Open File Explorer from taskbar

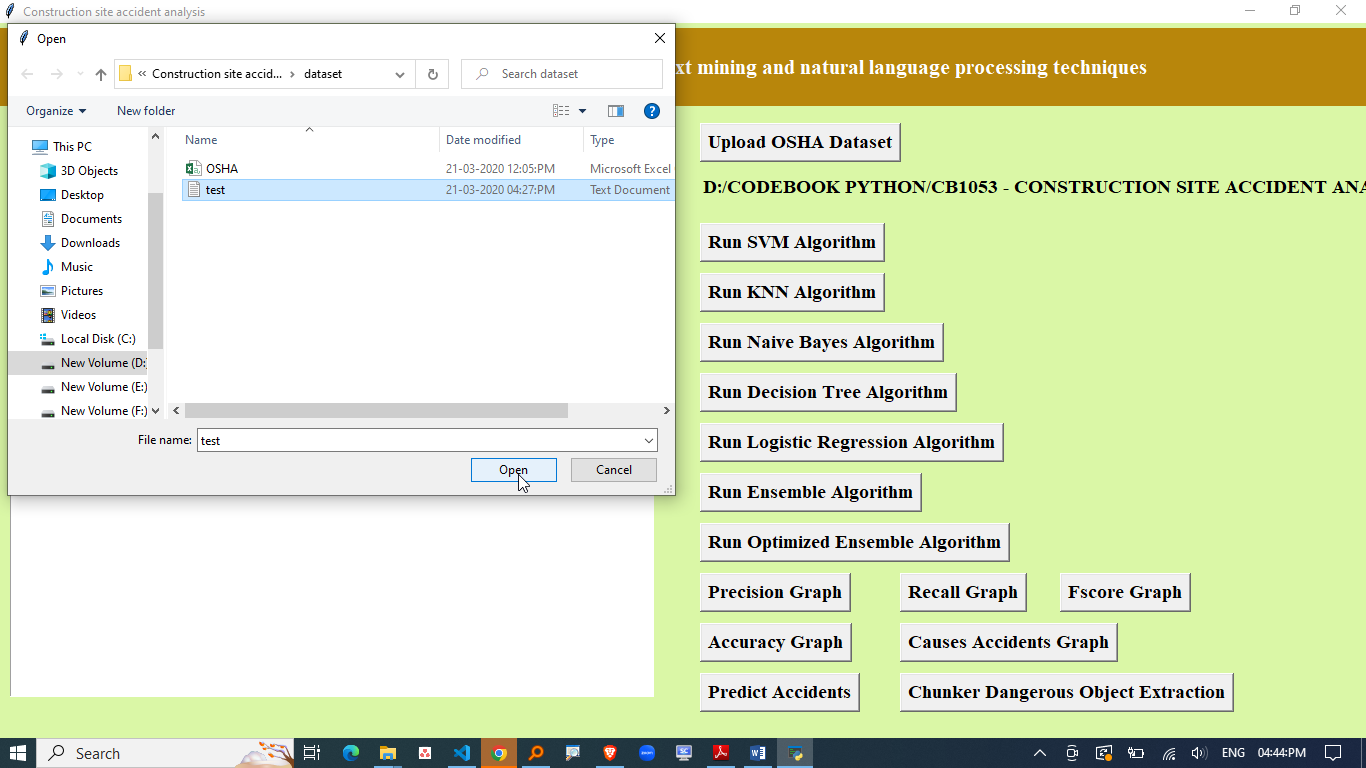coord(388,753)
